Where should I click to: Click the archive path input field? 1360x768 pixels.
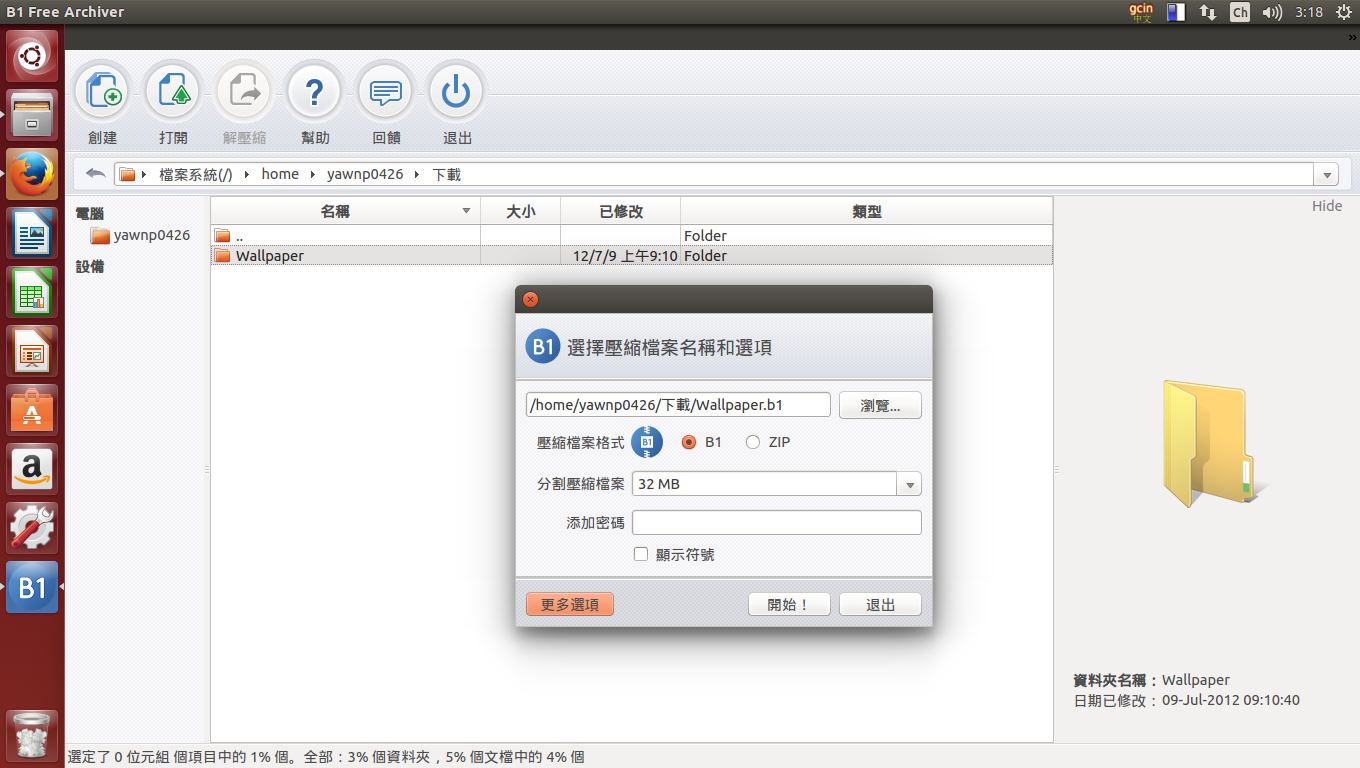[678, 405]
